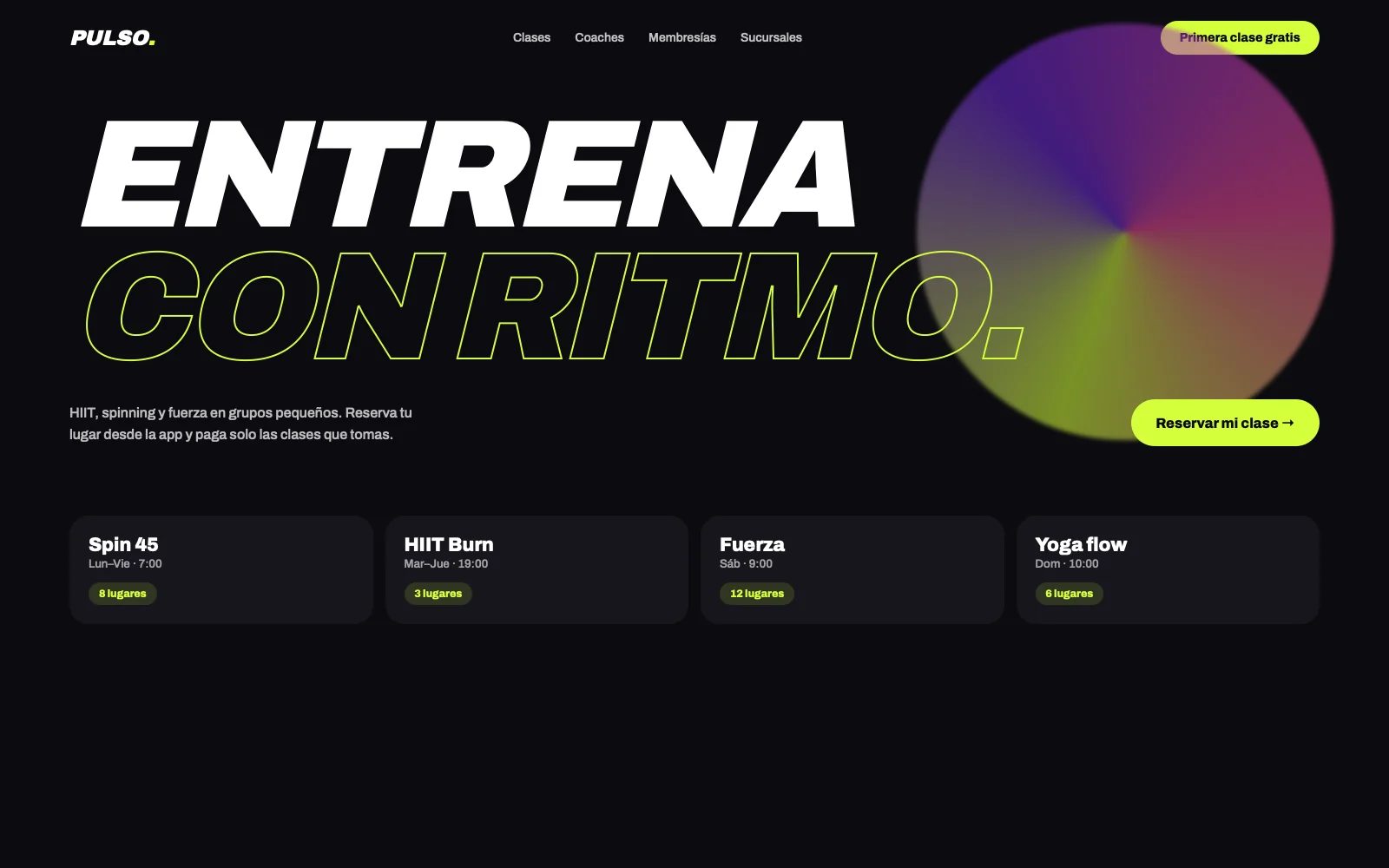The width and height of the screenshot is (1389, 868).
Task: Click the ENTRENA headline text
Action: pos(469,174)
